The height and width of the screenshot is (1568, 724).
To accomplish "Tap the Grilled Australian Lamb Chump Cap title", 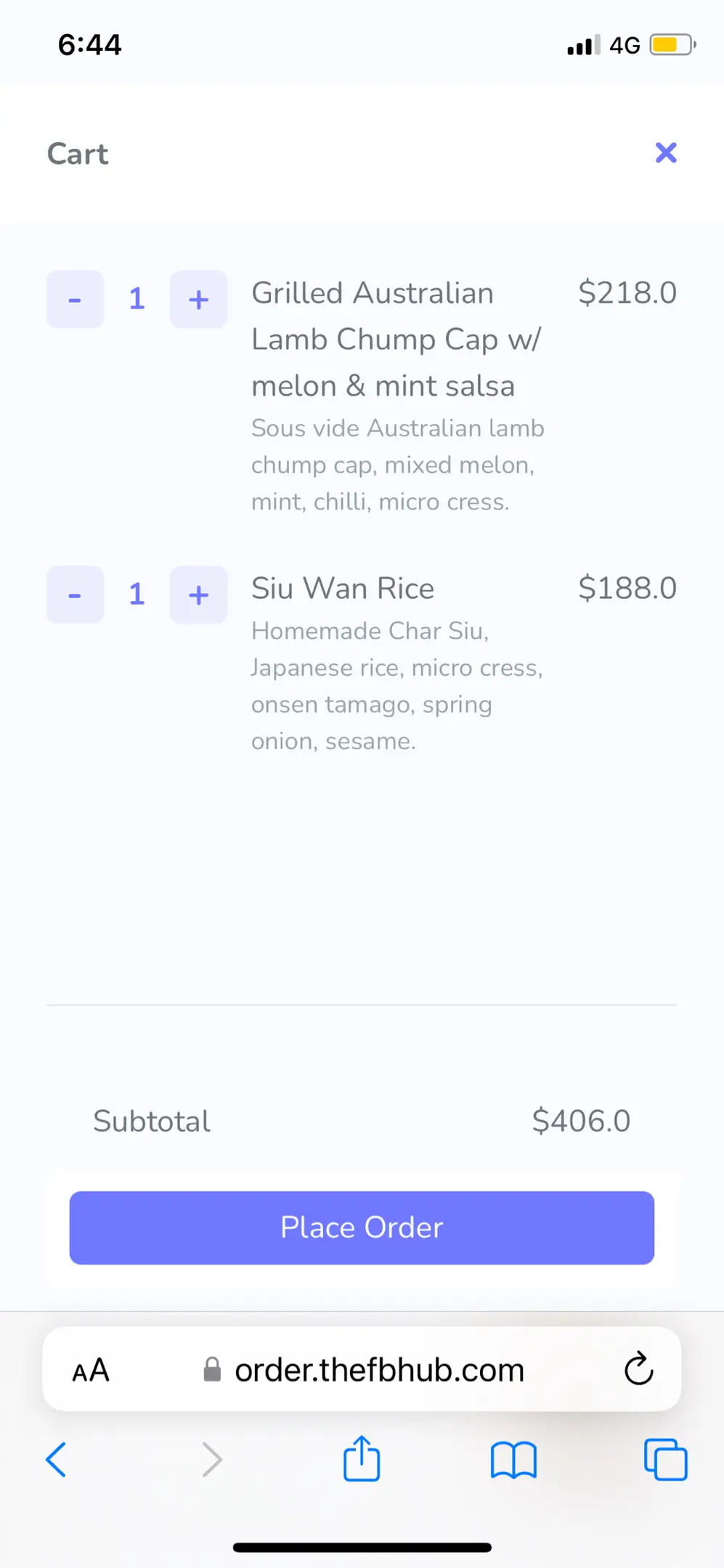I will (x=396, y=339).
